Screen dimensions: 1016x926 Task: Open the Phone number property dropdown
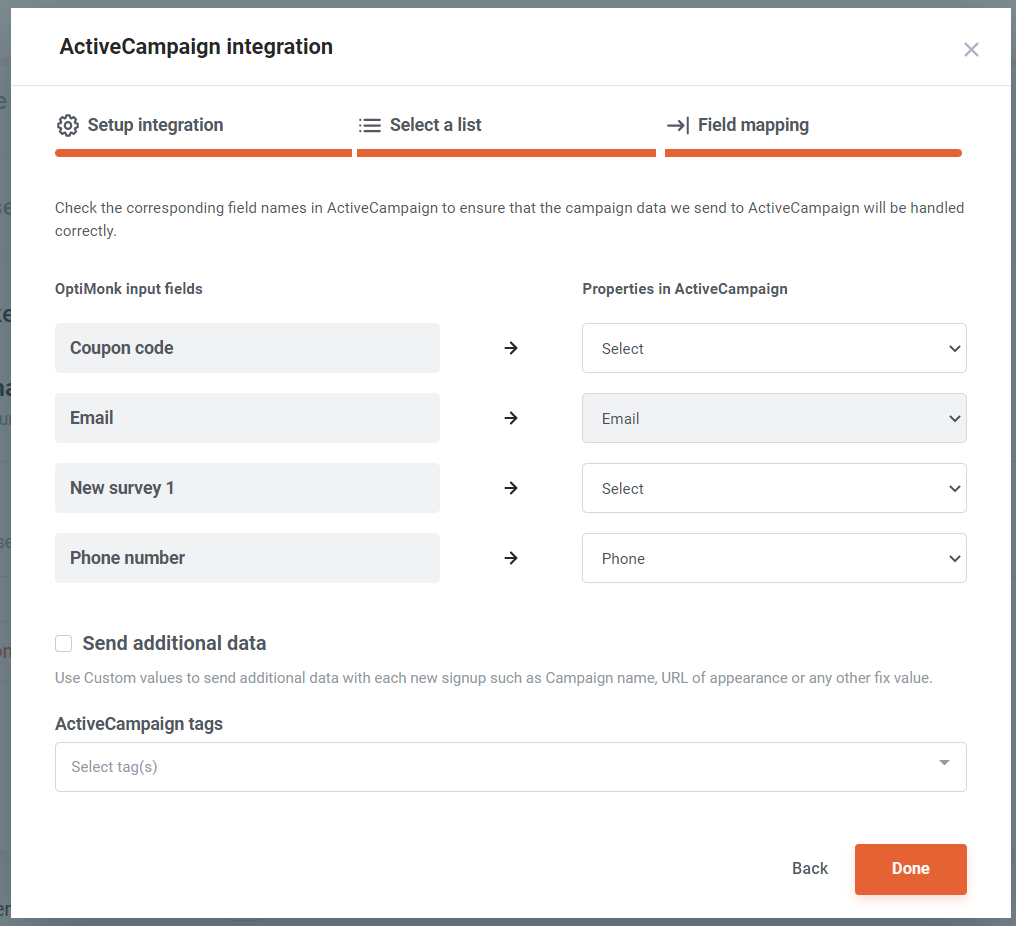pyautogui.click(x=774, y=558)
